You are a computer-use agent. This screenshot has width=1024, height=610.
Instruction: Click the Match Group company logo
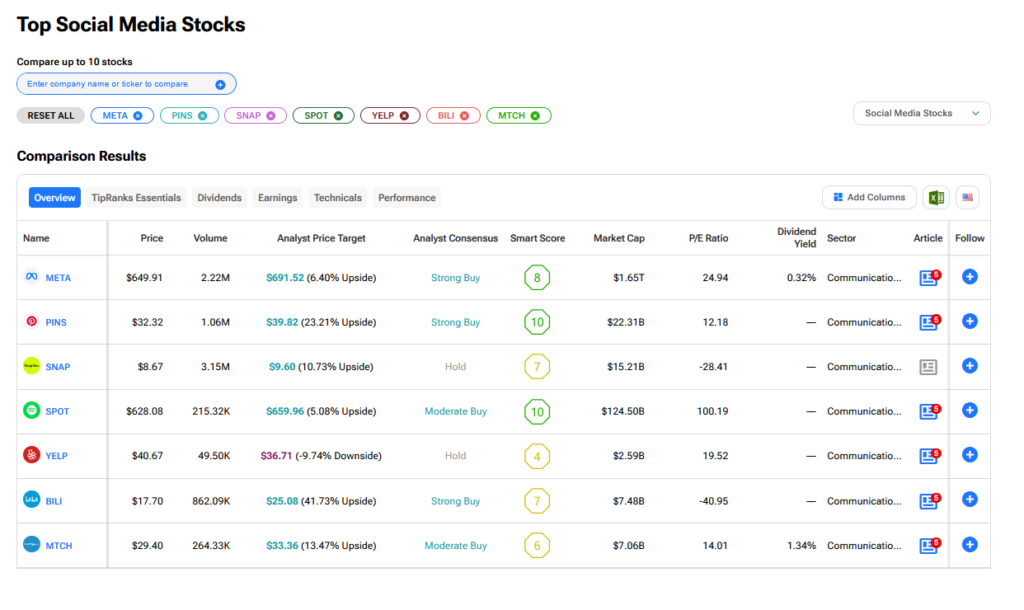pyautogui.click(x=31, y=544)
